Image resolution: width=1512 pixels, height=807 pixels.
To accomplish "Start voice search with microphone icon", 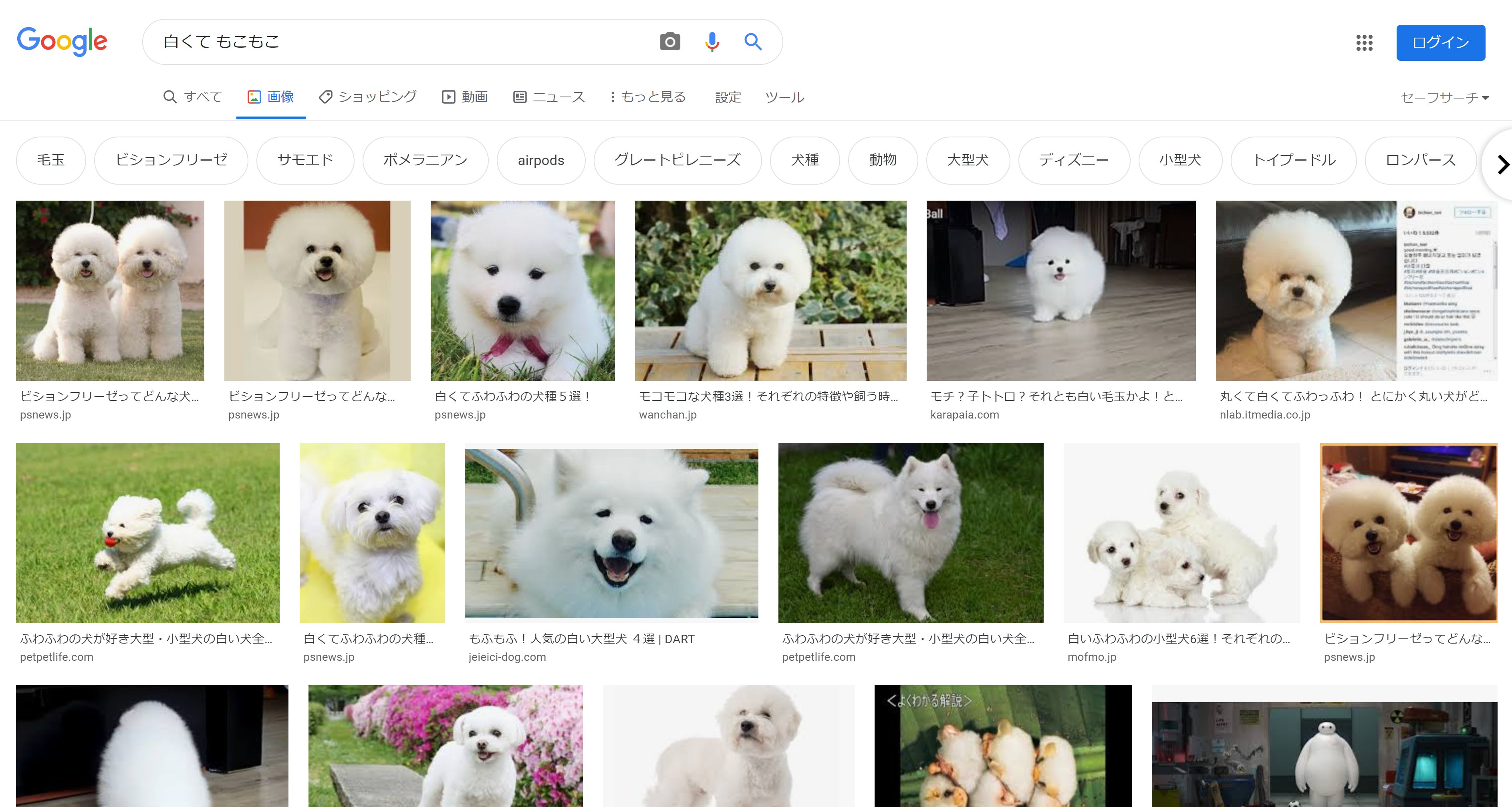I will tap(712, 42).
